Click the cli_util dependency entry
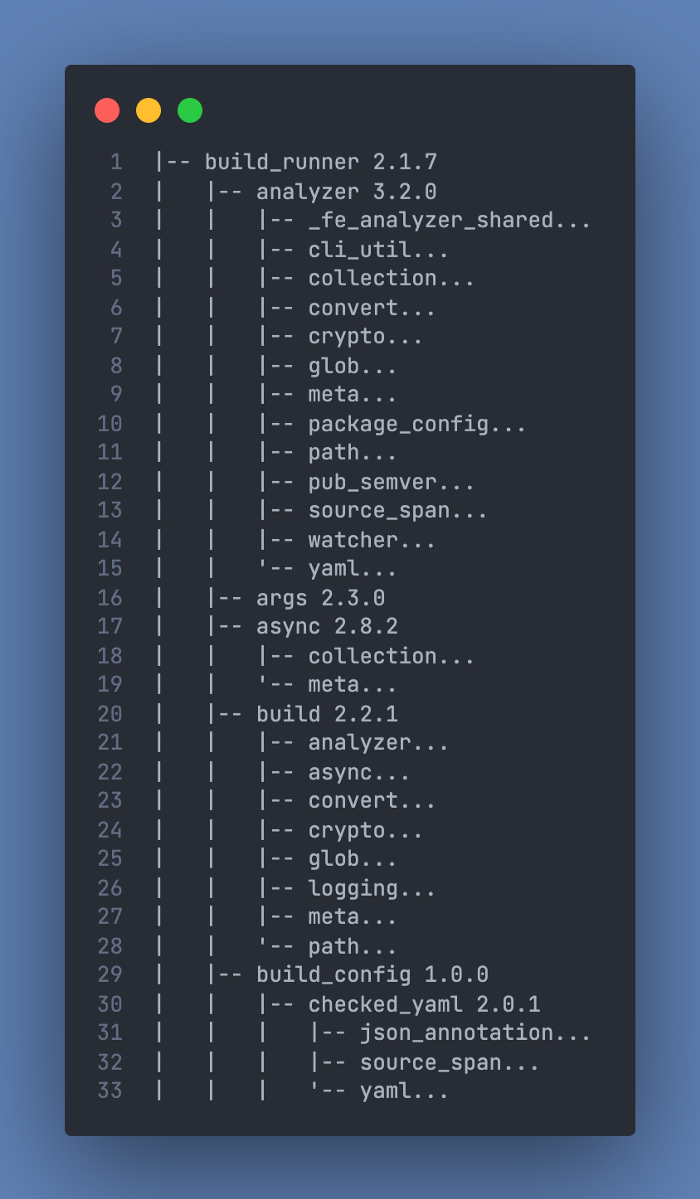The height and width of the screenshot is (1199, 700). pyautogui.click(x=378, y=249)
